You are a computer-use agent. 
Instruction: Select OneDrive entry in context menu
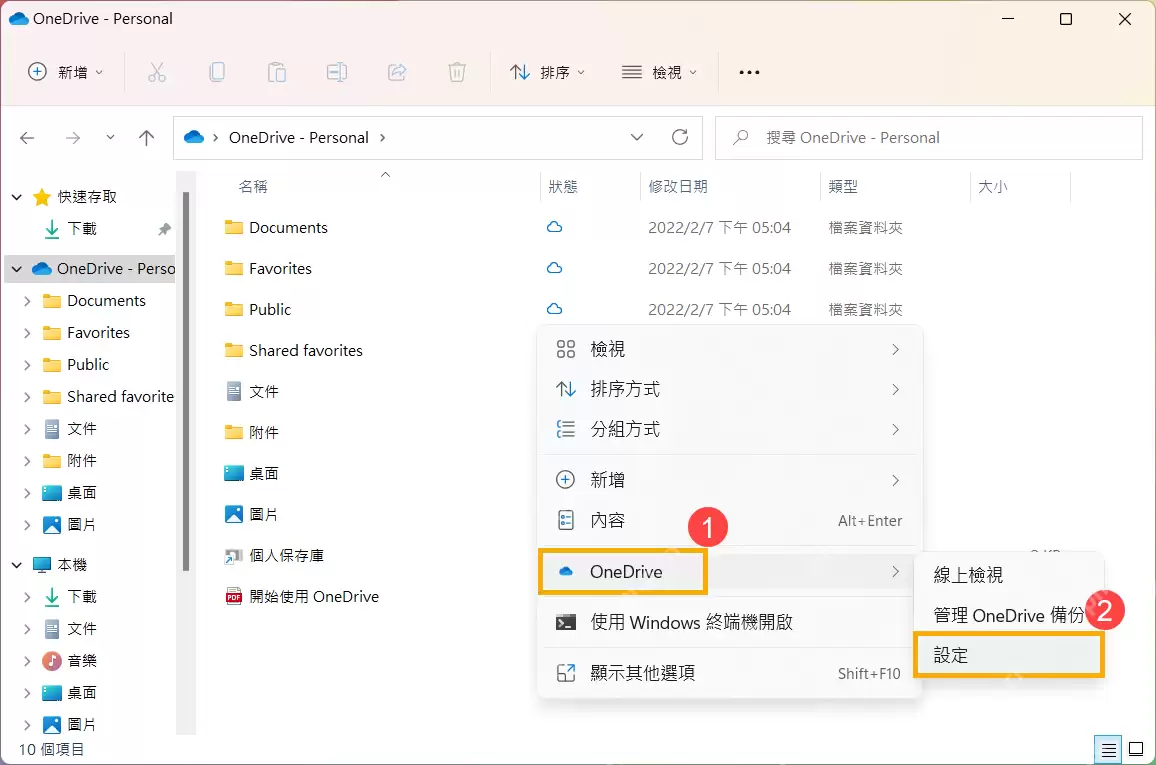730,572
